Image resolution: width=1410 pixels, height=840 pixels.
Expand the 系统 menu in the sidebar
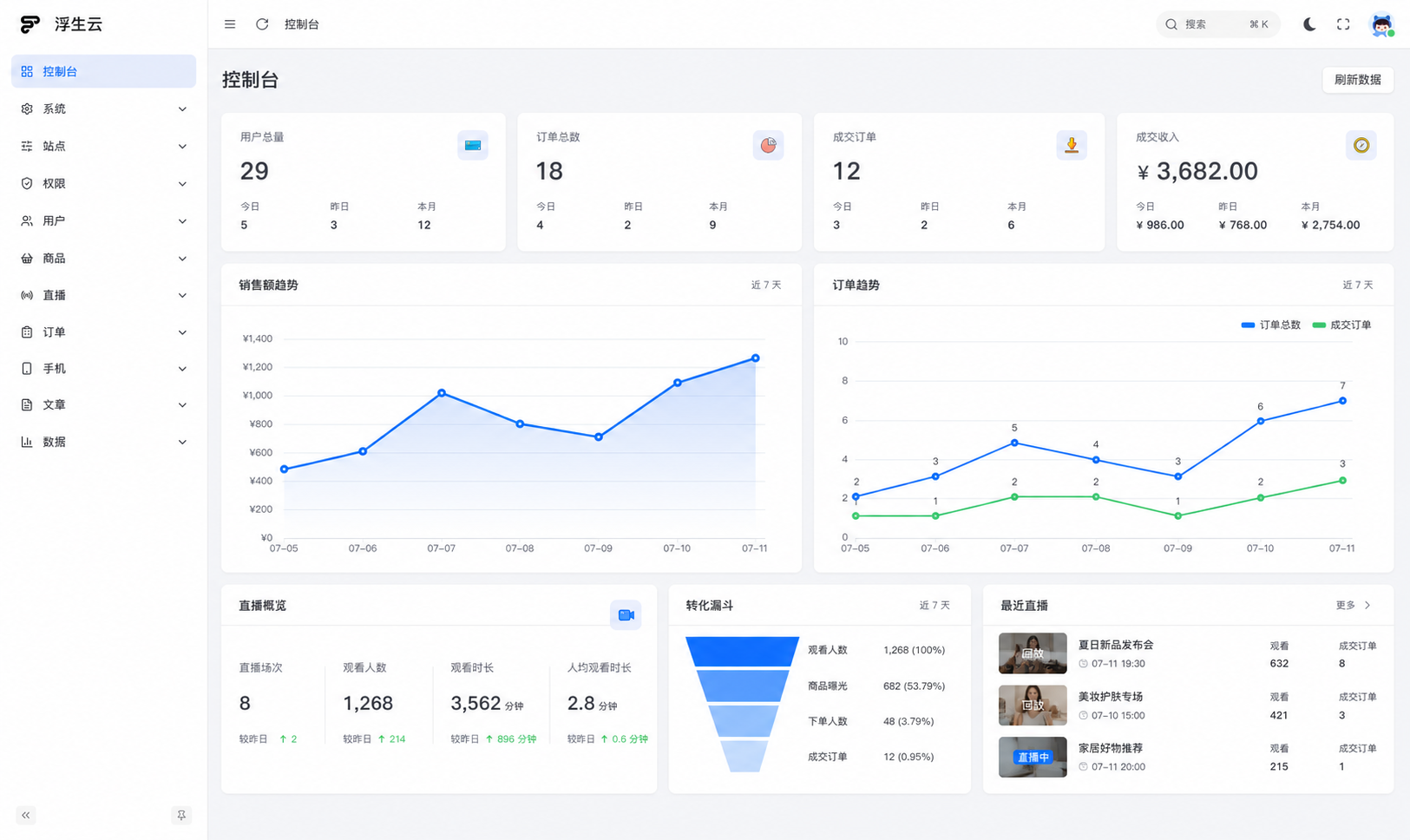point(103,108)
